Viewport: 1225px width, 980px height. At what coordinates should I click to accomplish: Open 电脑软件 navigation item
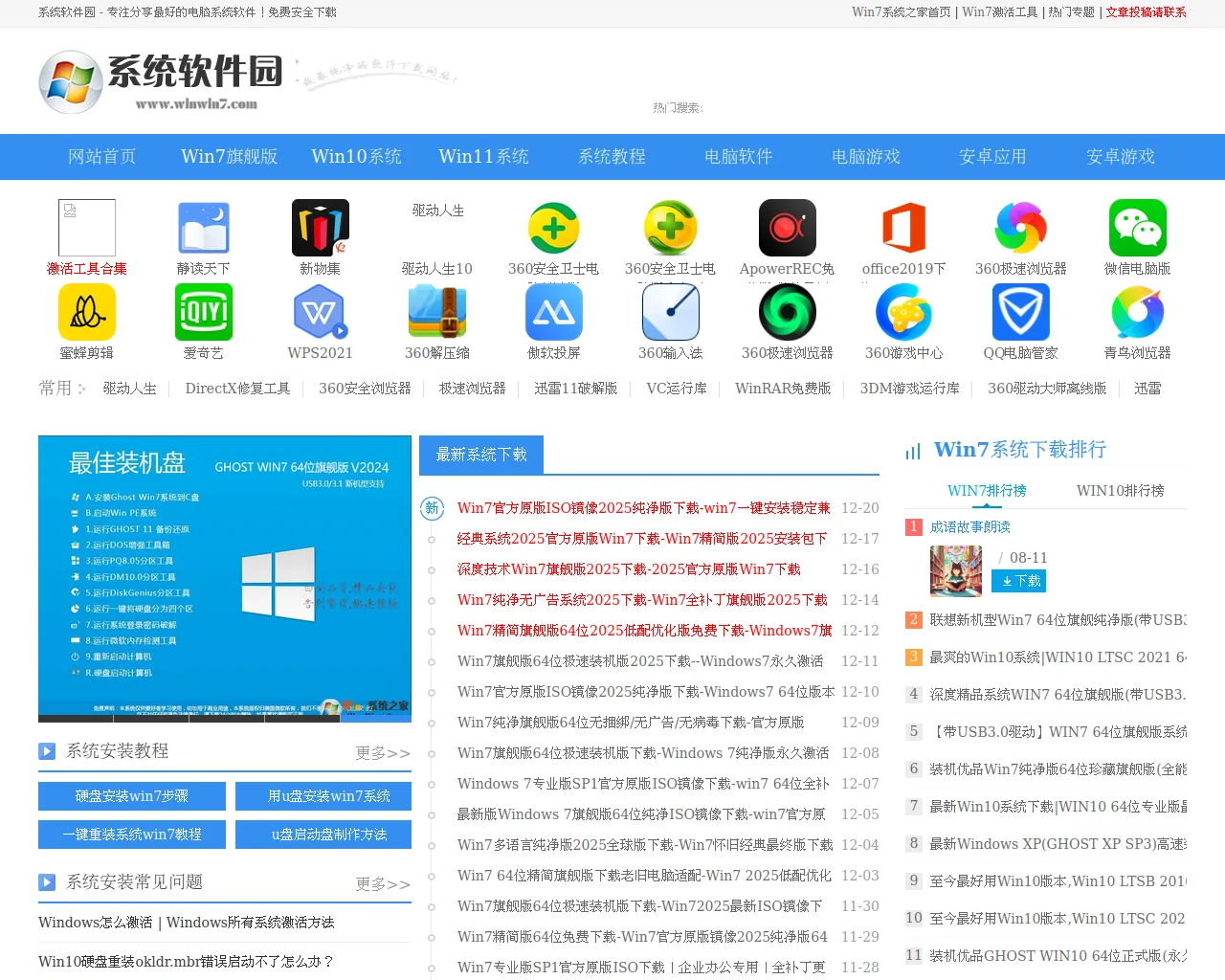click(x=739, y=157)
